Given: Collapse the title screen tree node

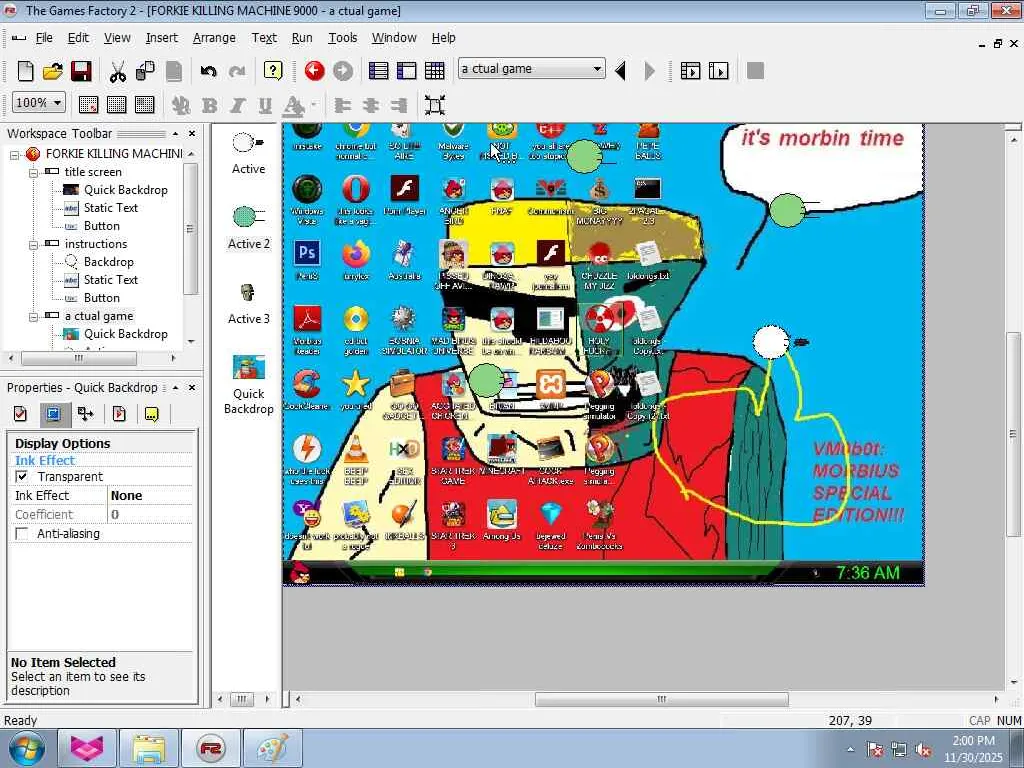Looking at the screenshot, I should [x=33, y=172].
